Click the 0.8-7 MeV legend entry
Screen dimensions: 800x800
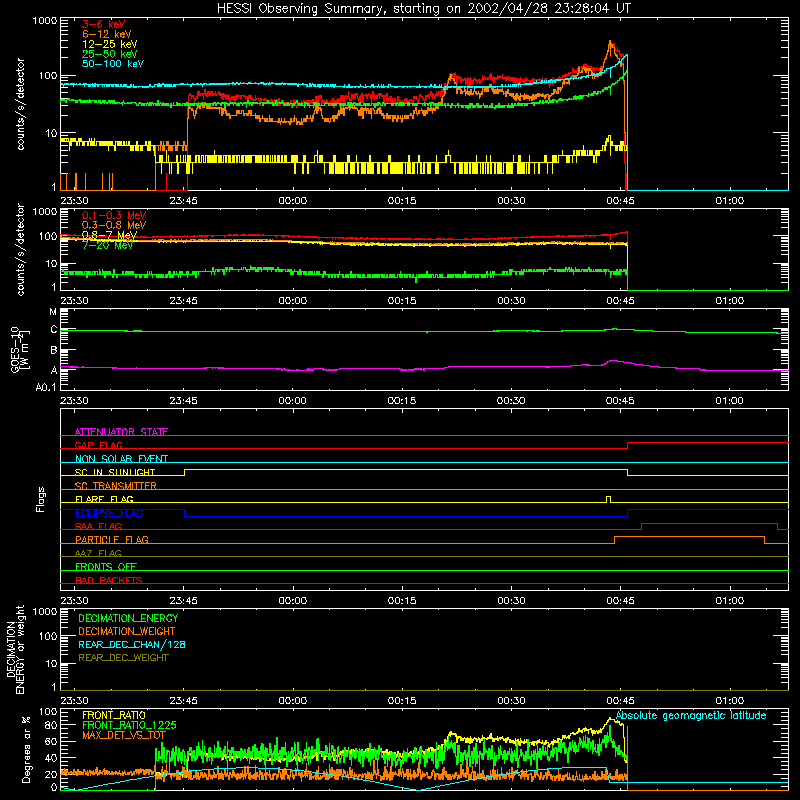pyautogui.click(x=109, y=235)
